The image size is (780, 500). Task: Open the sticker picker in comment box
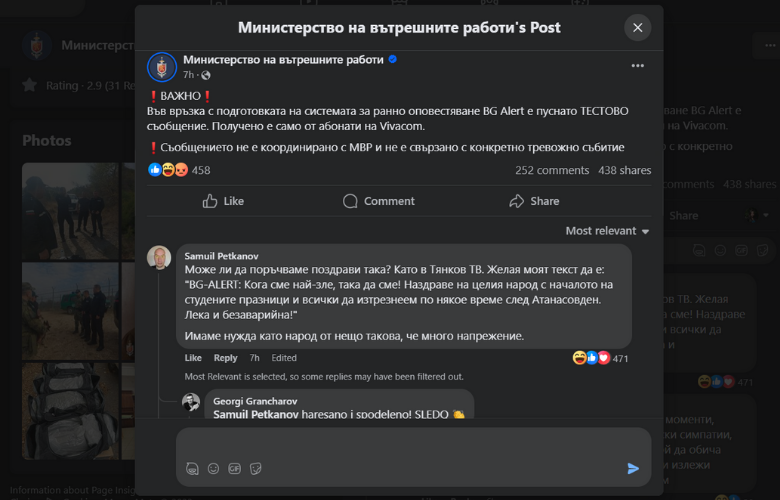255,468
